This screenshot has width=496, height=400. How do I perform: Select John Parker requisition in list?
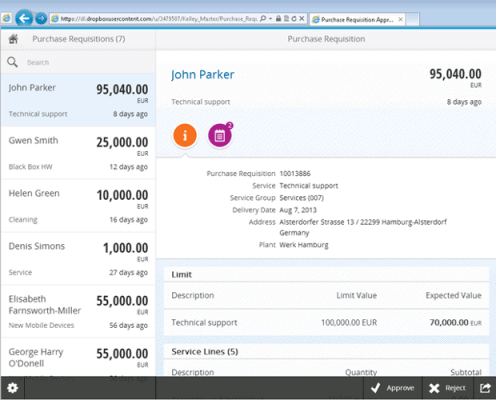click(78, 100)
